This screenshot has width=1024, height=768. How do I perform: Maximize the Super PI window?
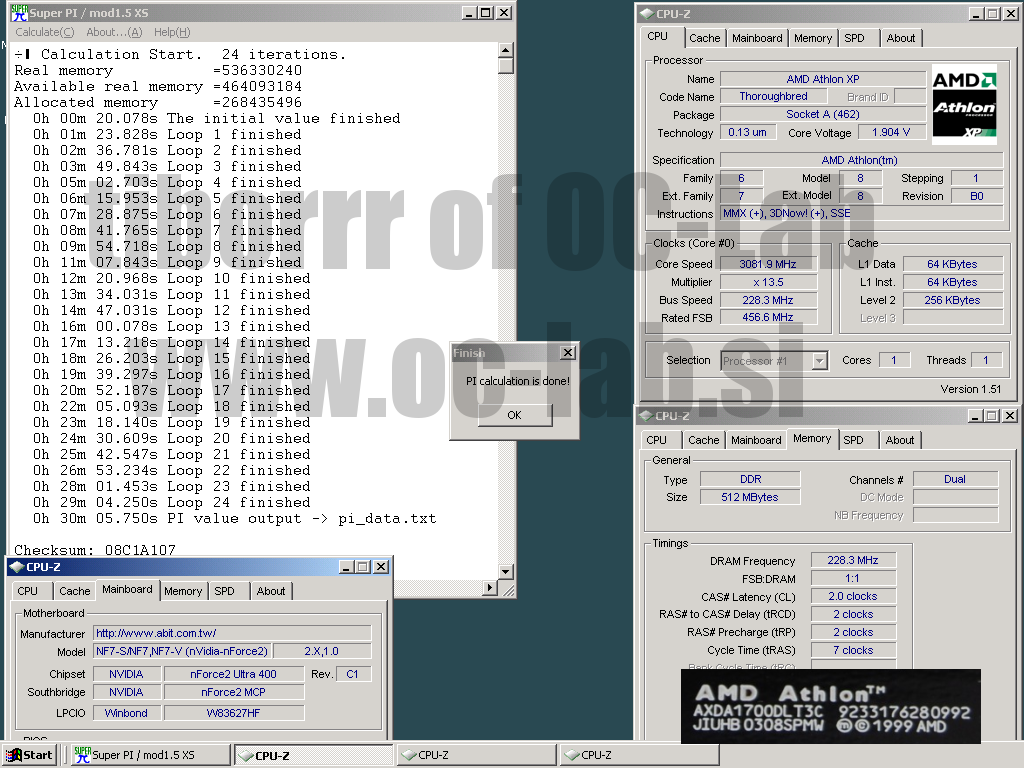pos(485,12)
